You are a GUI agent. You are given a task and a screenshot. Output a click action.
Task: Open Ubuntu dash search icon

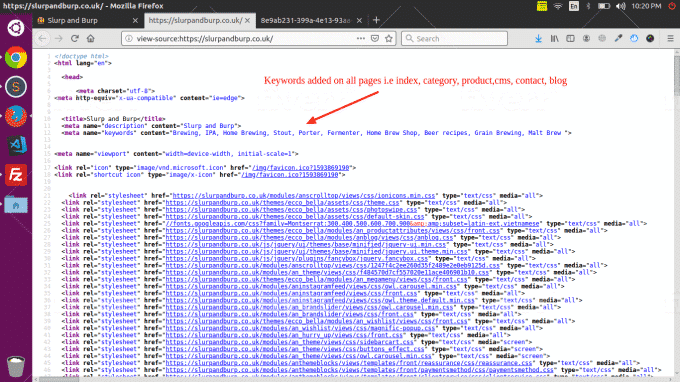point(16,28)
